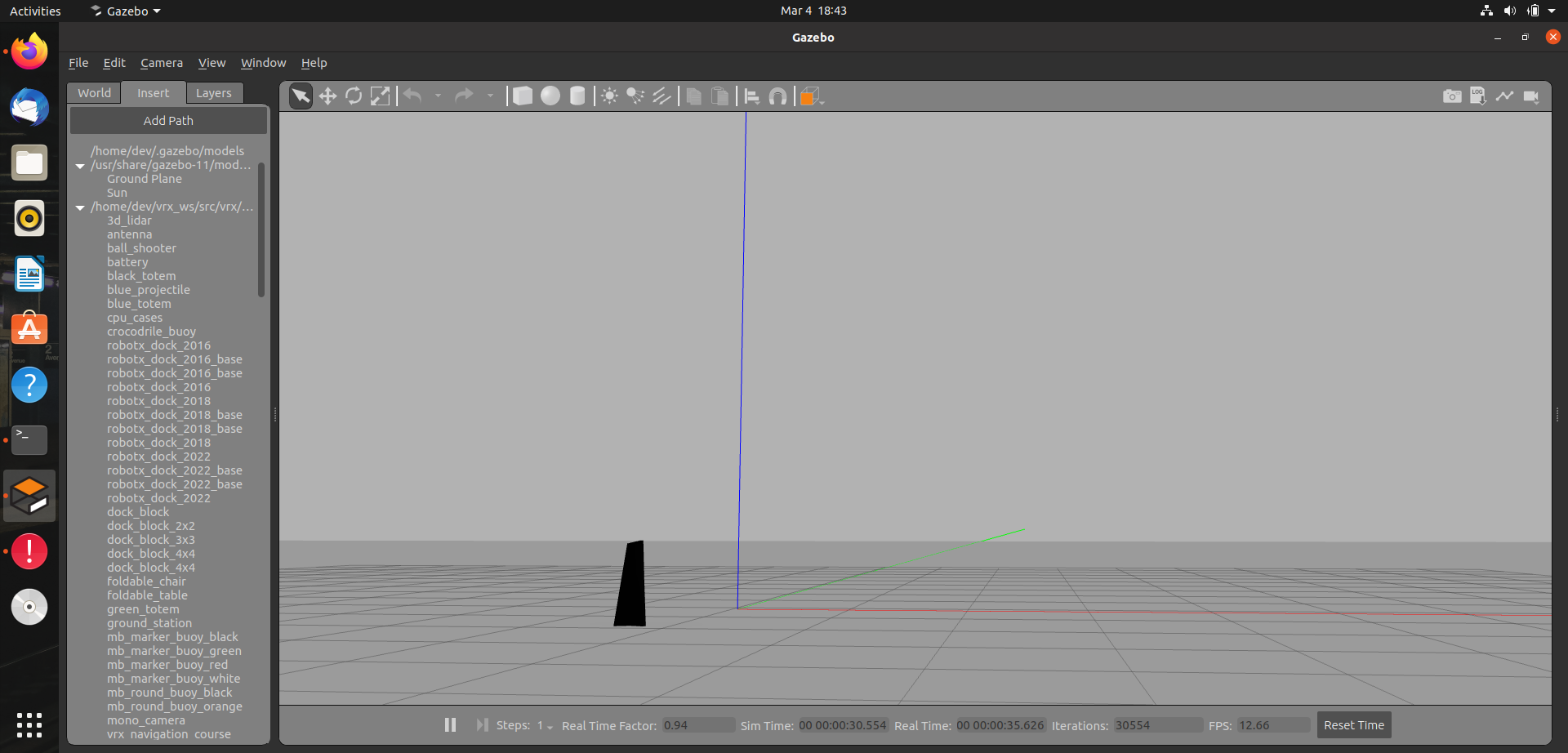
Task: Pause the running simulation
Action: point(450,724)
